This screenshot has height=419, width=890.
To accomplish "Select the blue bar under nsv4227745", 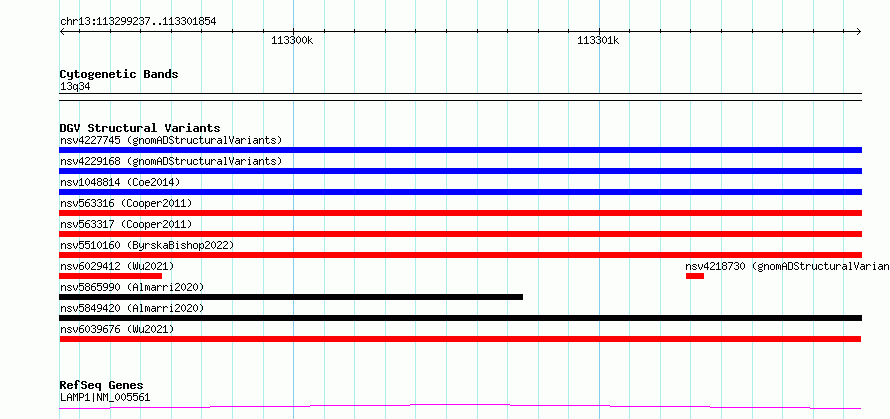I will 460,150.
